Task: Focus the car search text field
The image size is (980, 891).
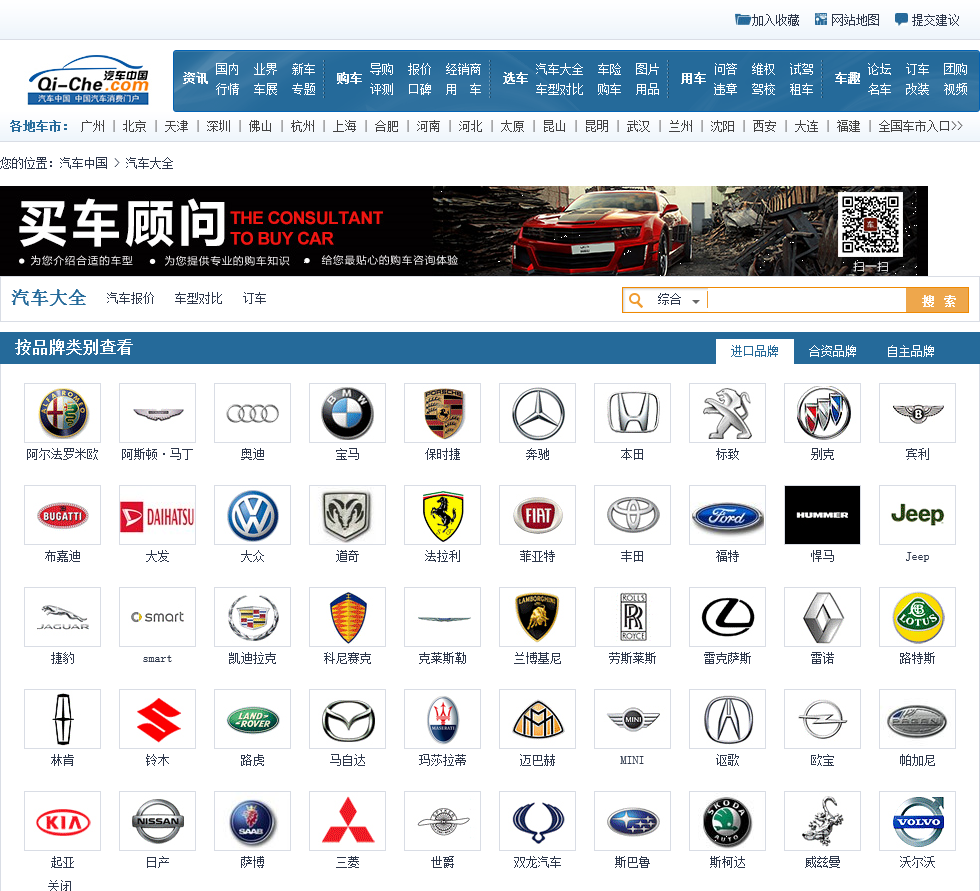Action: (806, 300)
